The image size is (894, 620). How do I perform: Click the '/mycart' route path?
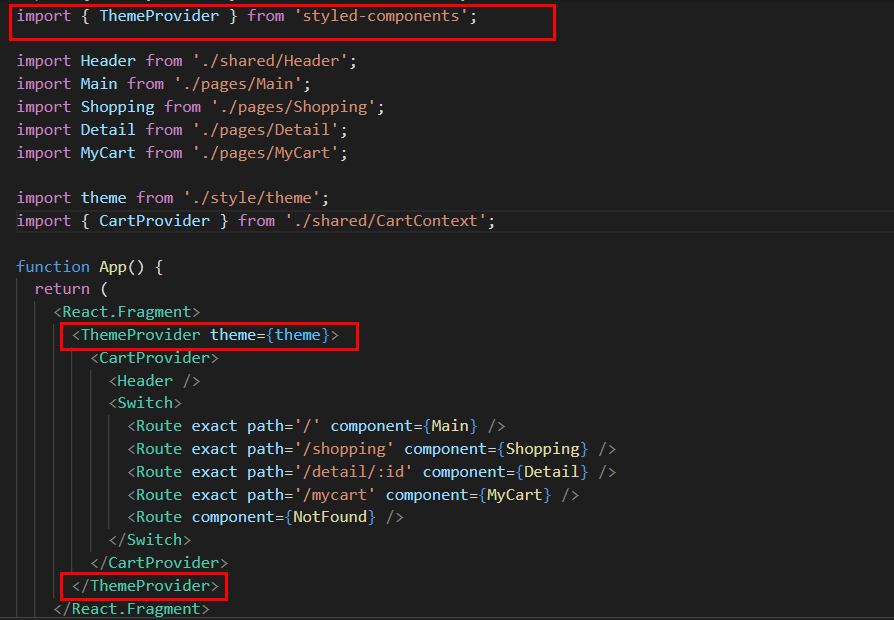(x=335, y=495)
